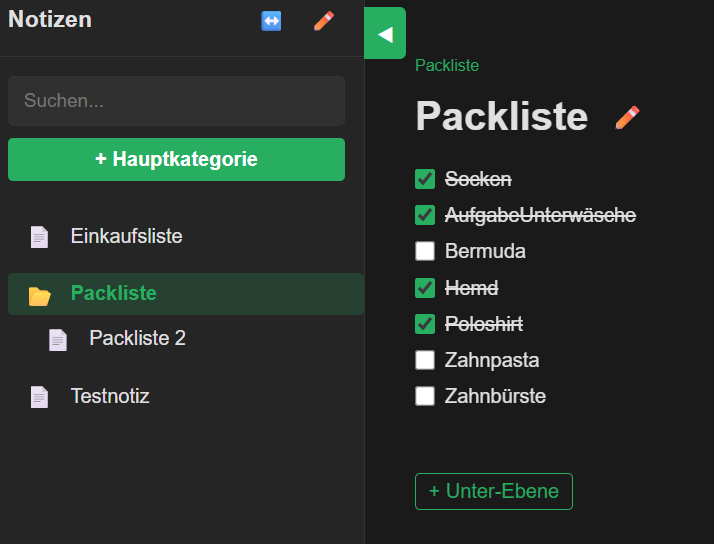Click the pencil icon beside Packliste title

tap(627, 118)
